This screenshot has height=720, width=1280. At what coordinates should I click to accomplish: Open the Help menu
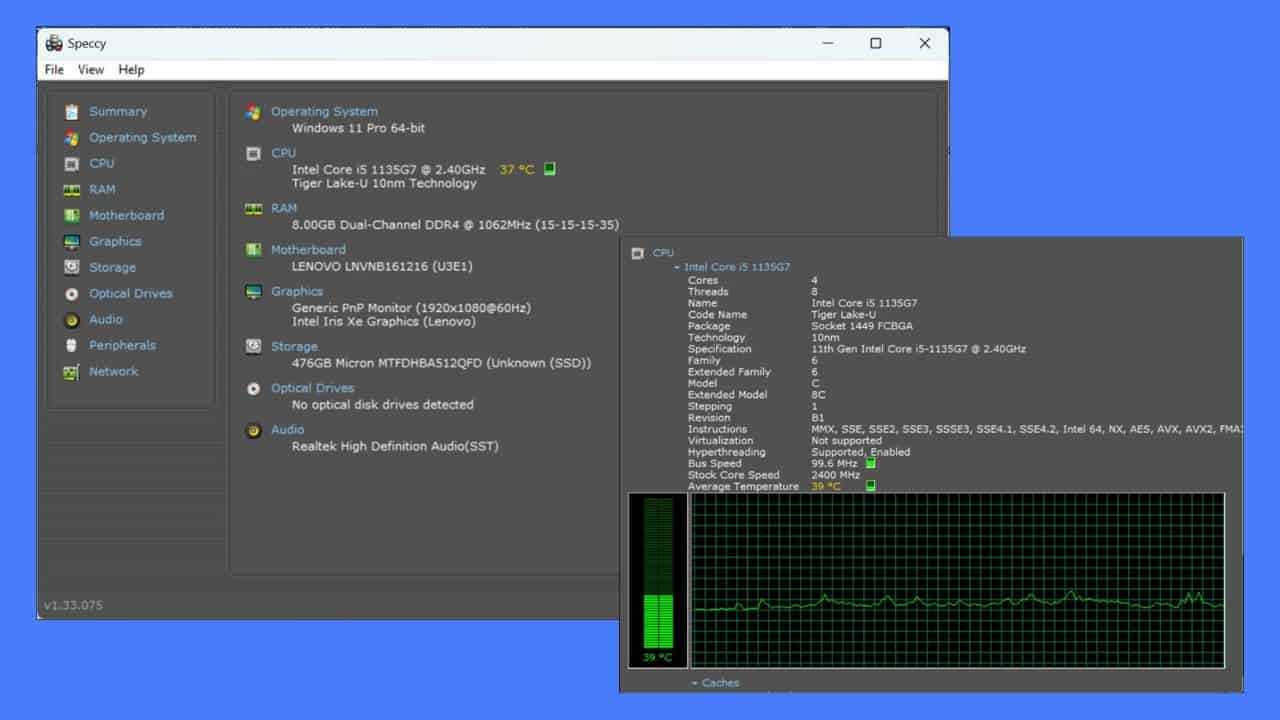[131, 70]
